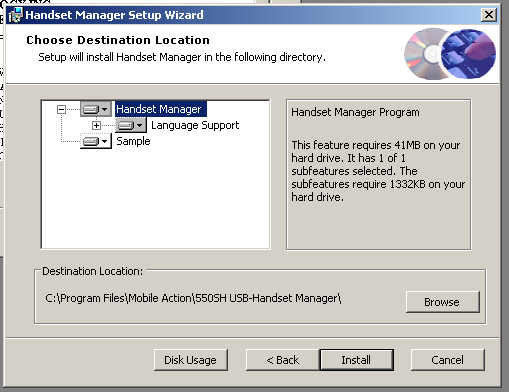This screenshot has width=509, height=392.
Task: Collapse the Handset Manager tree node
Action: click(61, 109)
